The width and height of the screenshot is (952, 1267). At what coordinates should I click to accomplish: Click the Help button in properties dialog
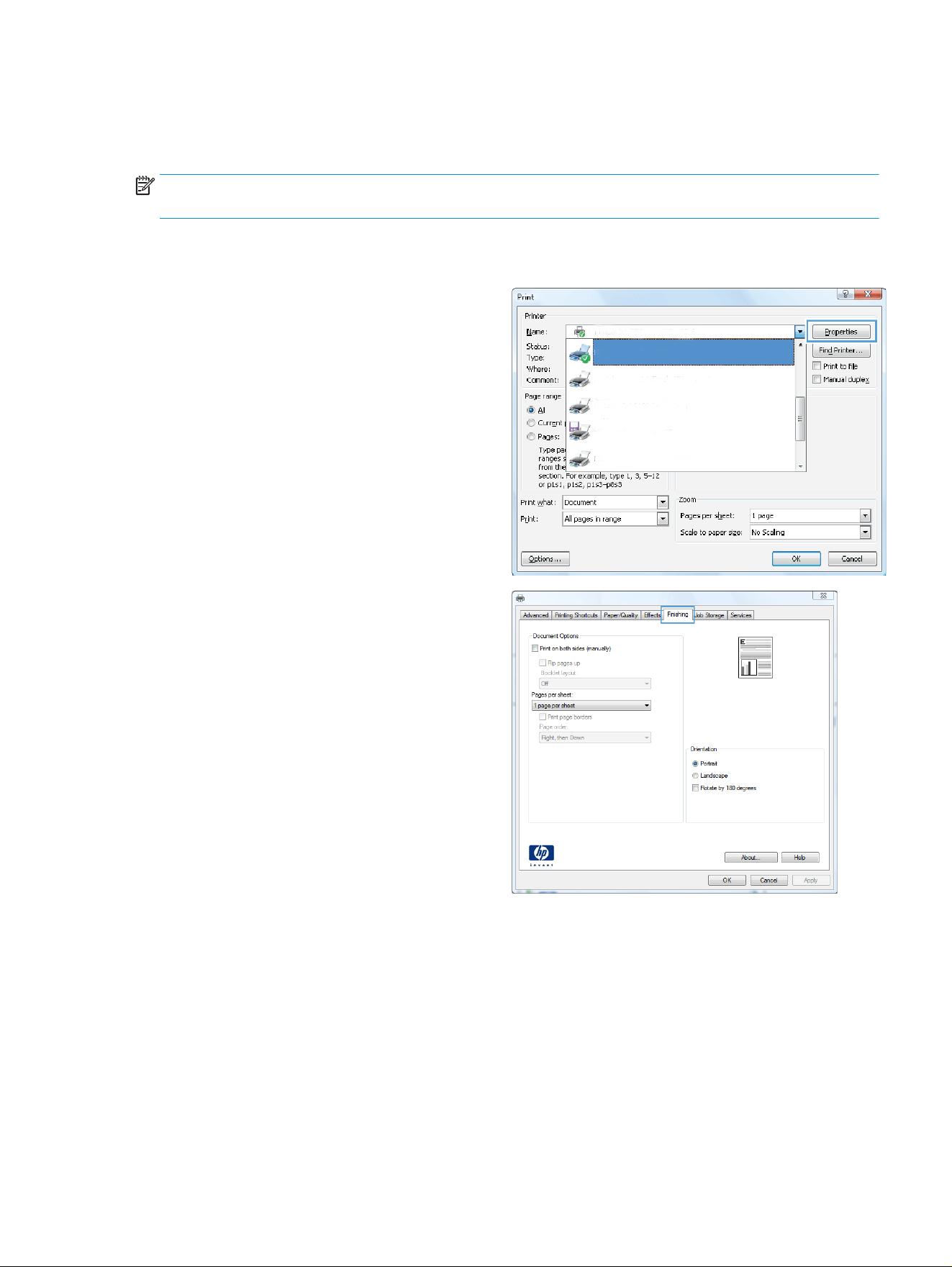pos(799,858)
